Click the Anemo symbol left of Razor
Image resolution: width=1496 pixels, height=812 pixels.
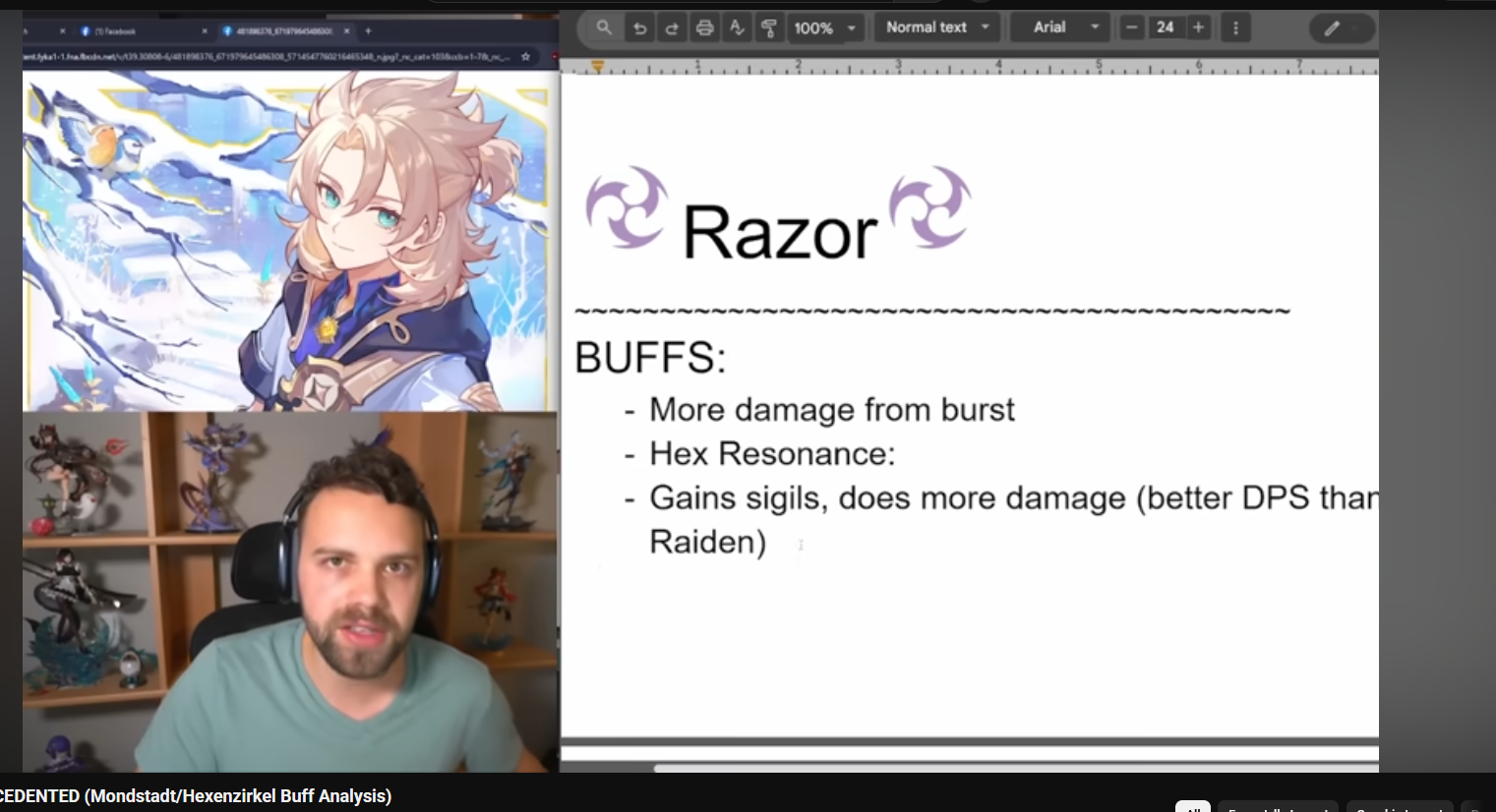pos(628,206)
